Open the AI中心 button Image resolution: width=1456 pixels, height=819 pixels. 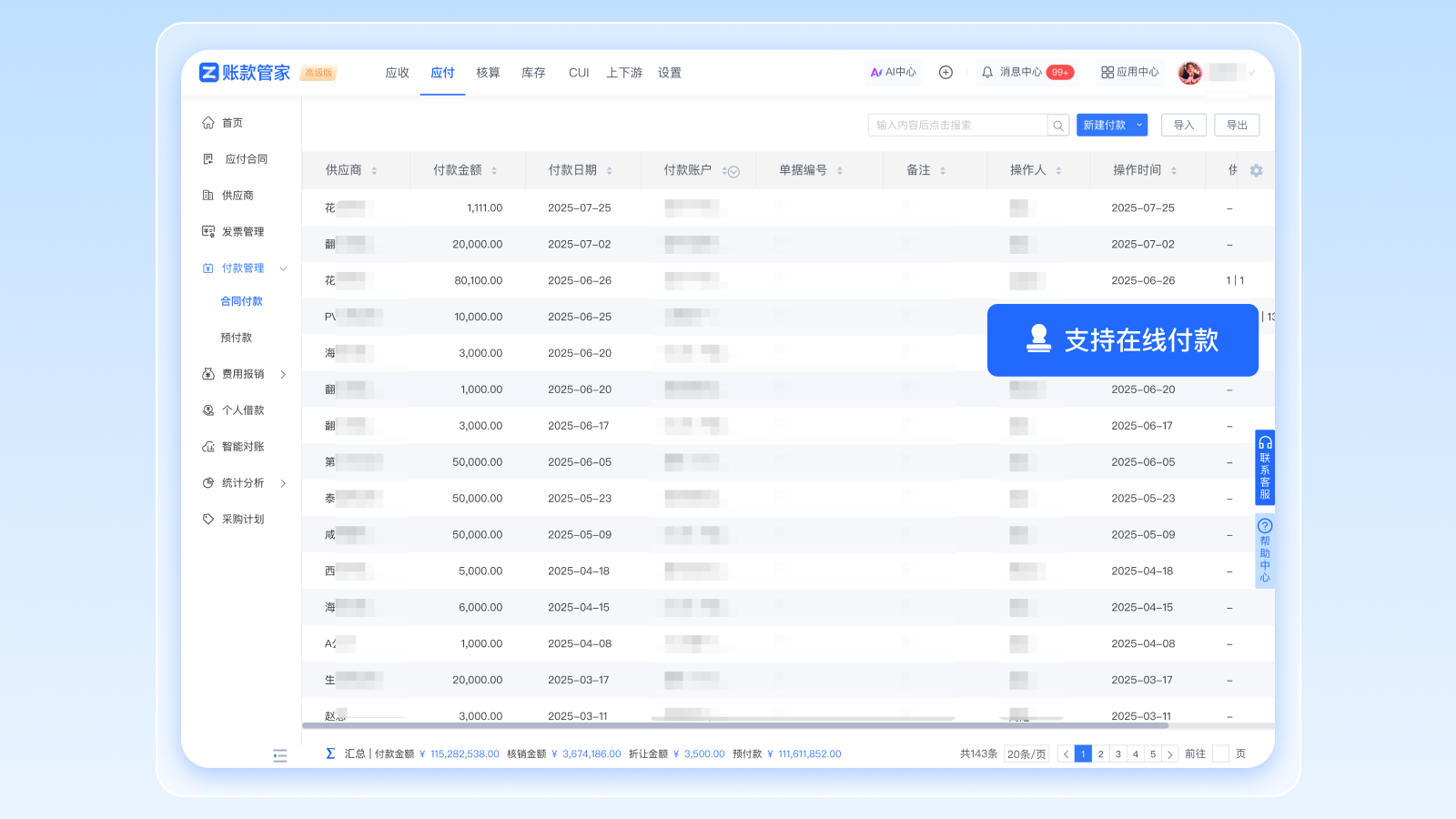[893, 73]
